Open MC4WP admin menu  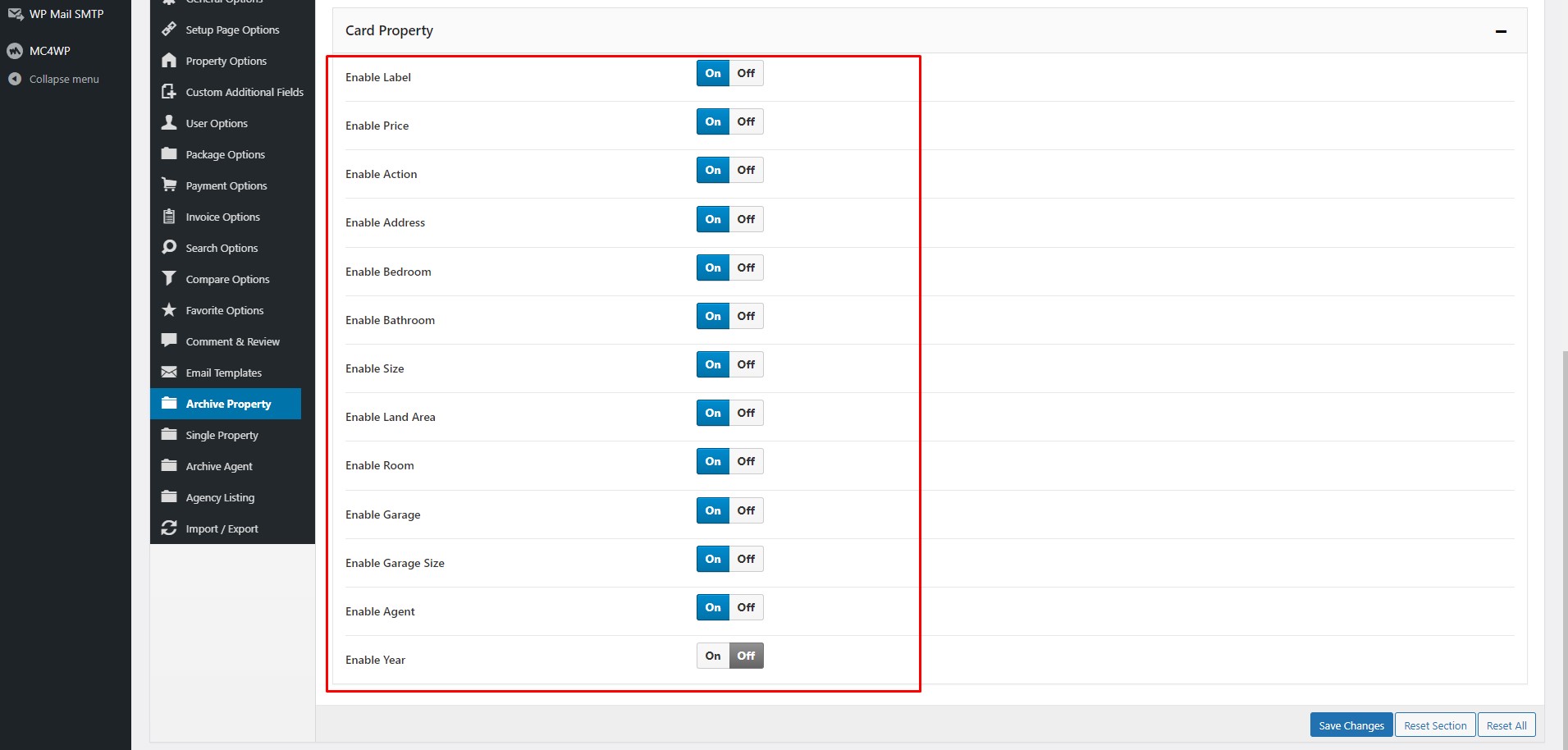pyautogui.click(x=66, y=51)
